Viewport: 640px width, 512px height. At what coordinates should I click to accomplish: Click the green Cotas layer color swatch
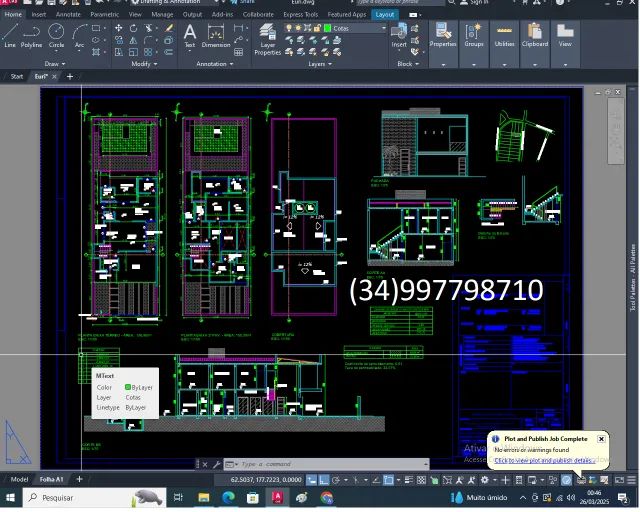point(327,28)
